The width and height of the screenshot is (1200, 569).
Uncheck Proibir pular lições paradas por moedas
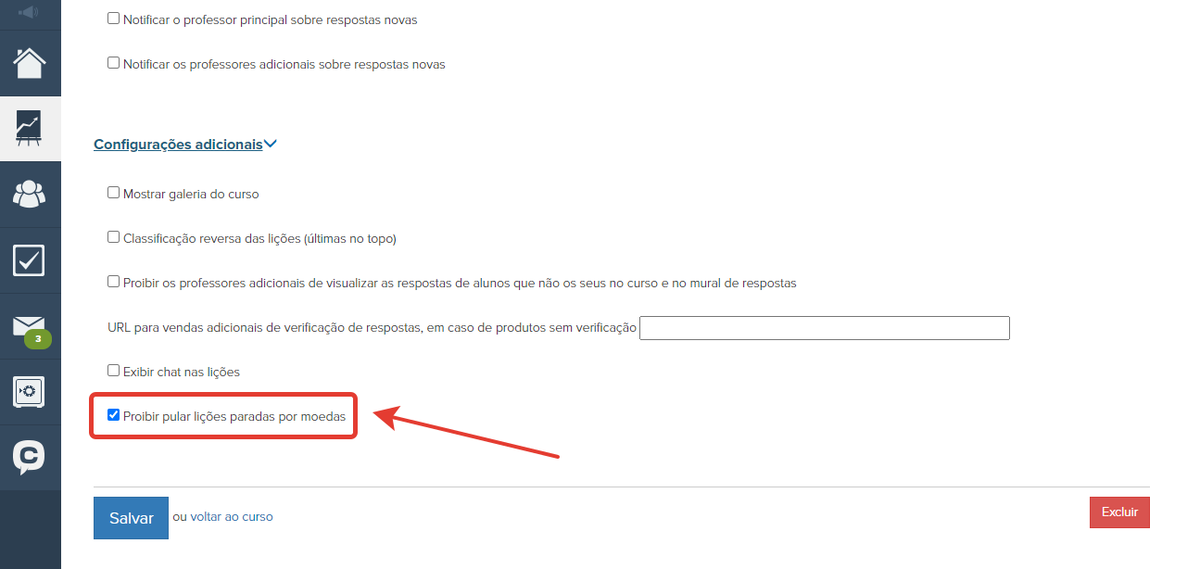point(113,415)
